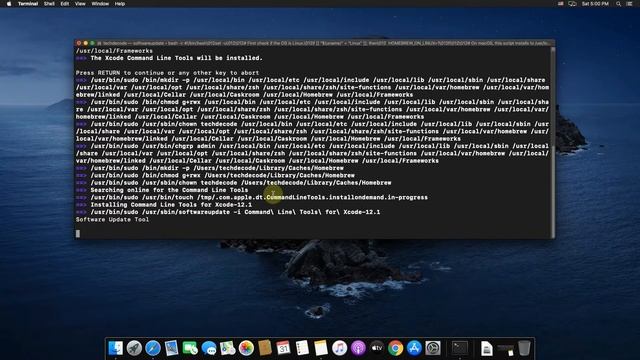
Task: Open the Mail stamp icon in dock
Action: tap(171, 348)
